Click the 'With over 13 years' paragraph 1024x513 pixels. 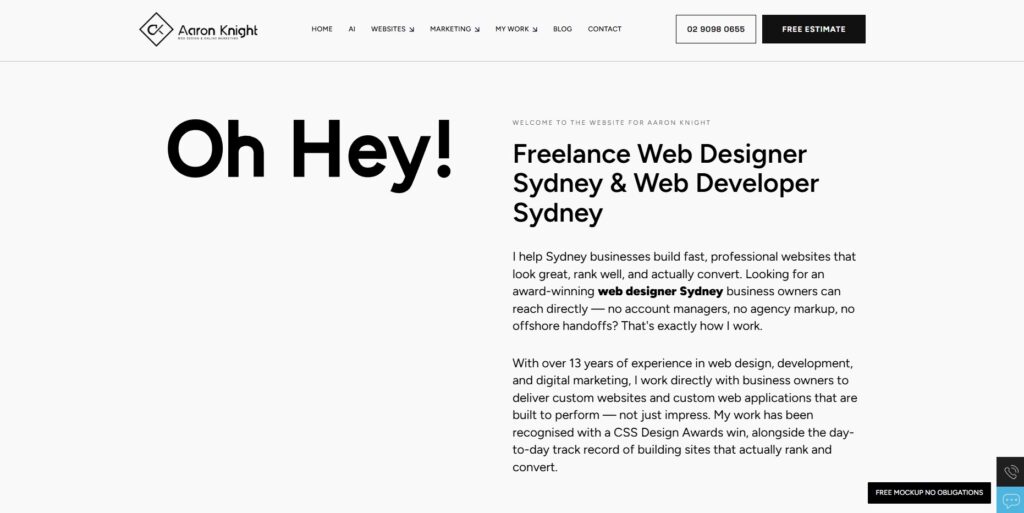point(684,415)
